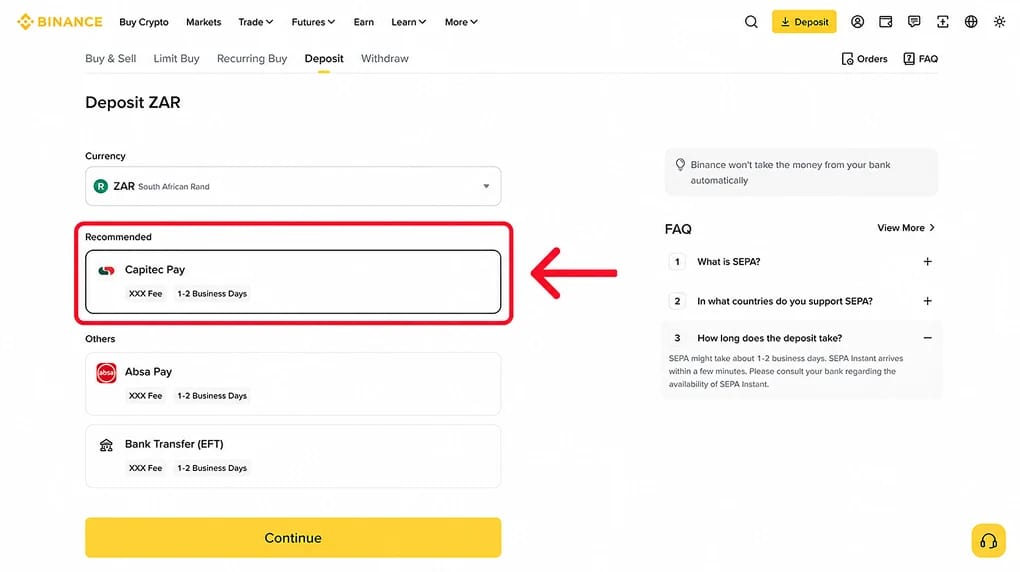Open Earn in top navigation

(x=364, y=21)
